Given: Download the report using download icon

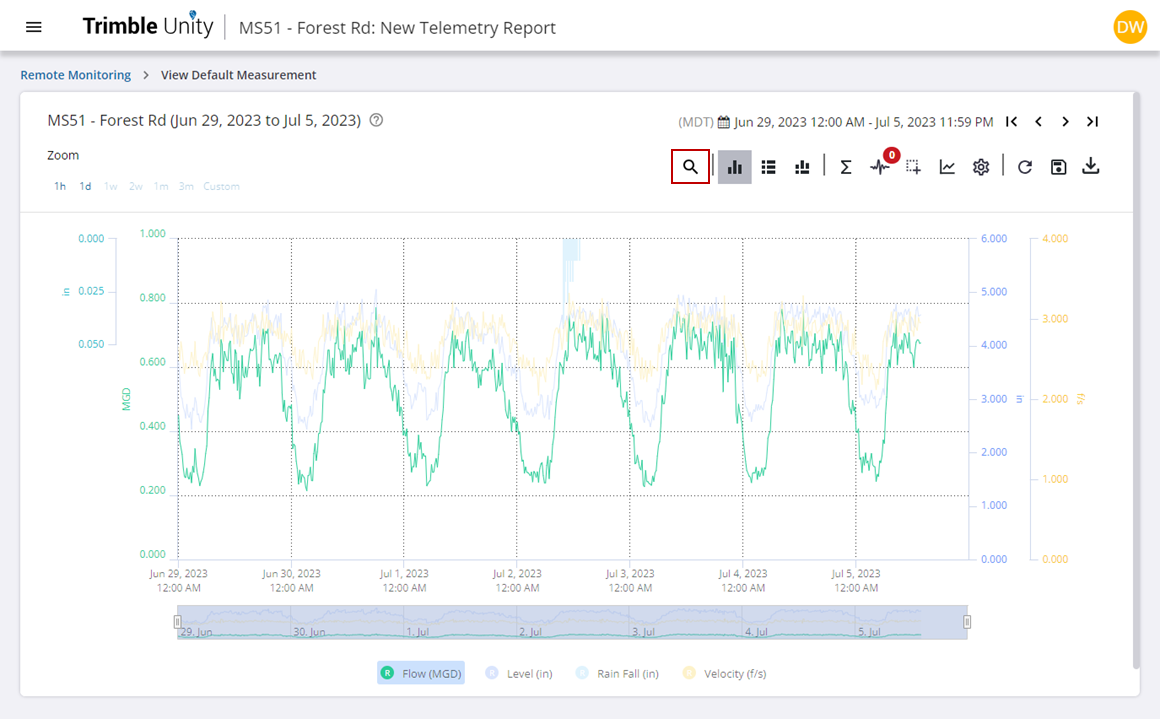Looking at the screenshot, I should [1091, 166].
